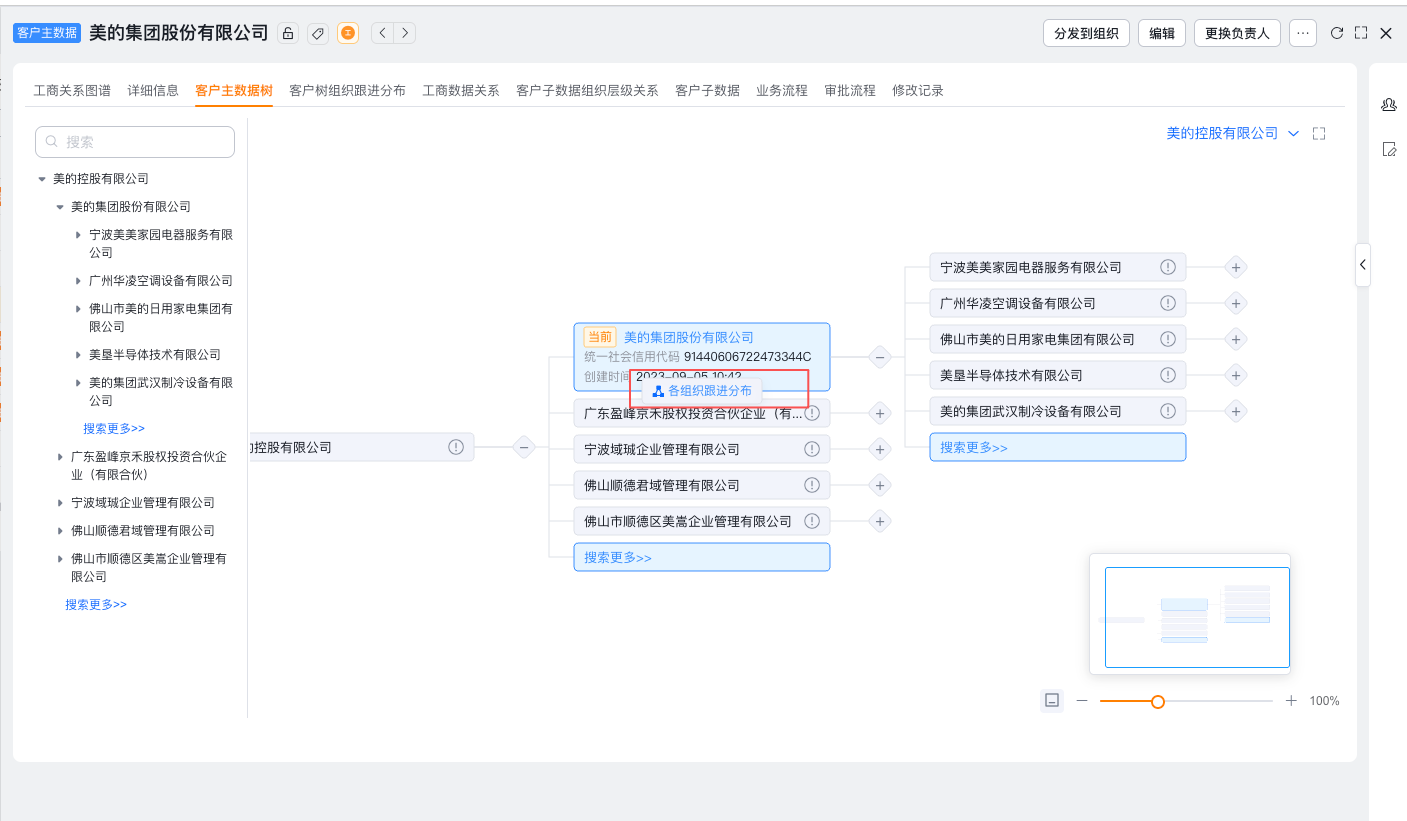Click 搜索更多>> under 美的集团武汉制冷设备 in tree
1407x821 pixels.
pos(114,429)
